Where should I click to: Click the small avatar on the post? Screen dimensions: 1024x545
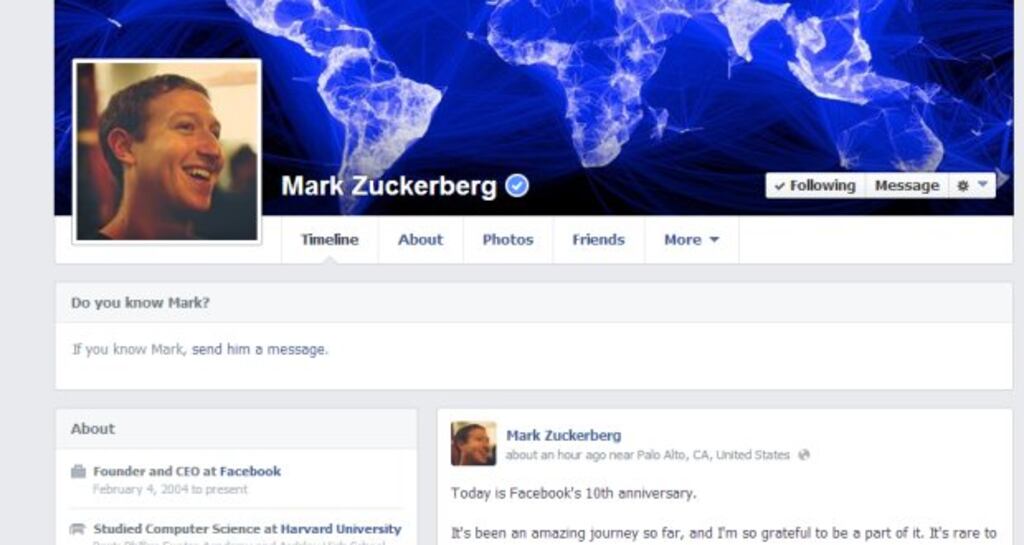click(x=473, y=444)
